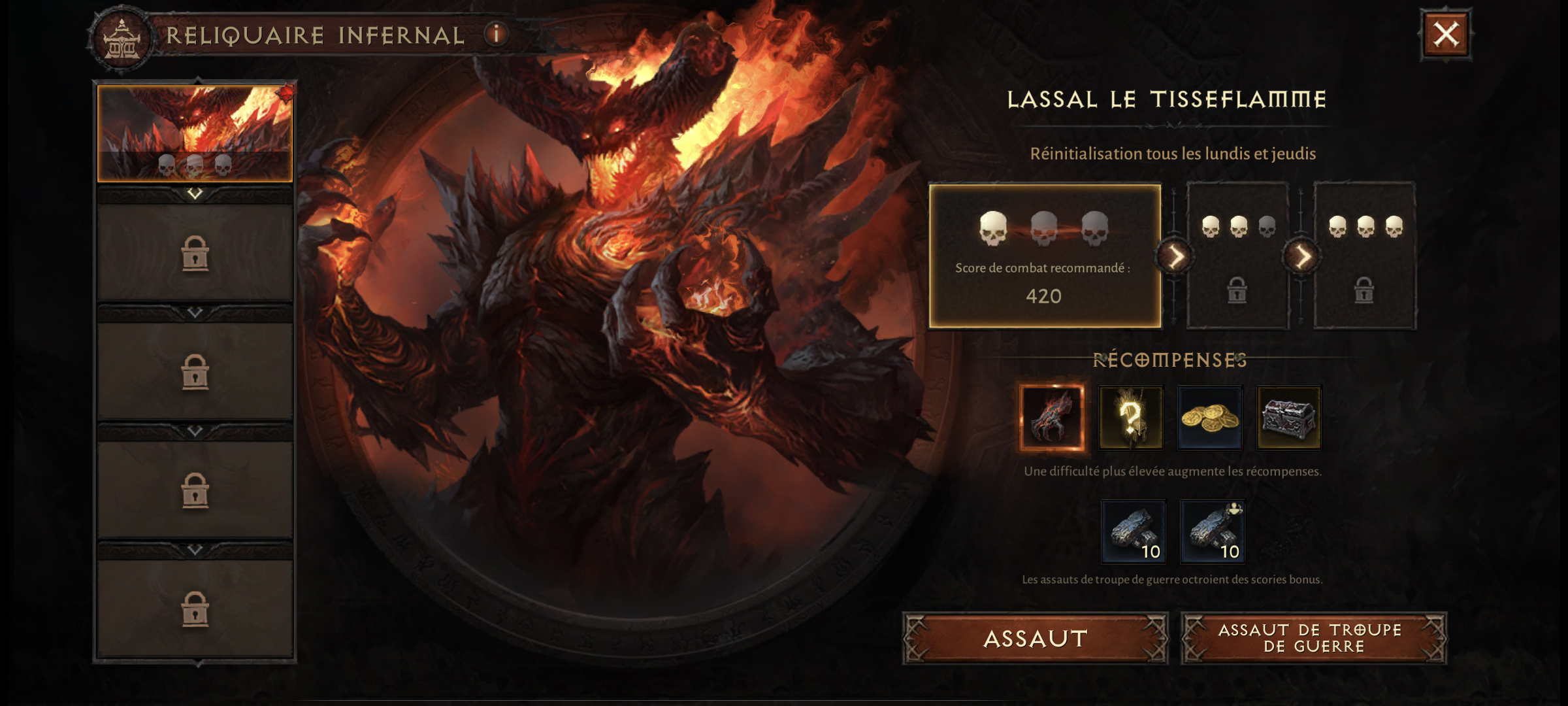Start the fight with Assaut button
The width and height of the screenshot is (1568, 706).
[1036, 639]
